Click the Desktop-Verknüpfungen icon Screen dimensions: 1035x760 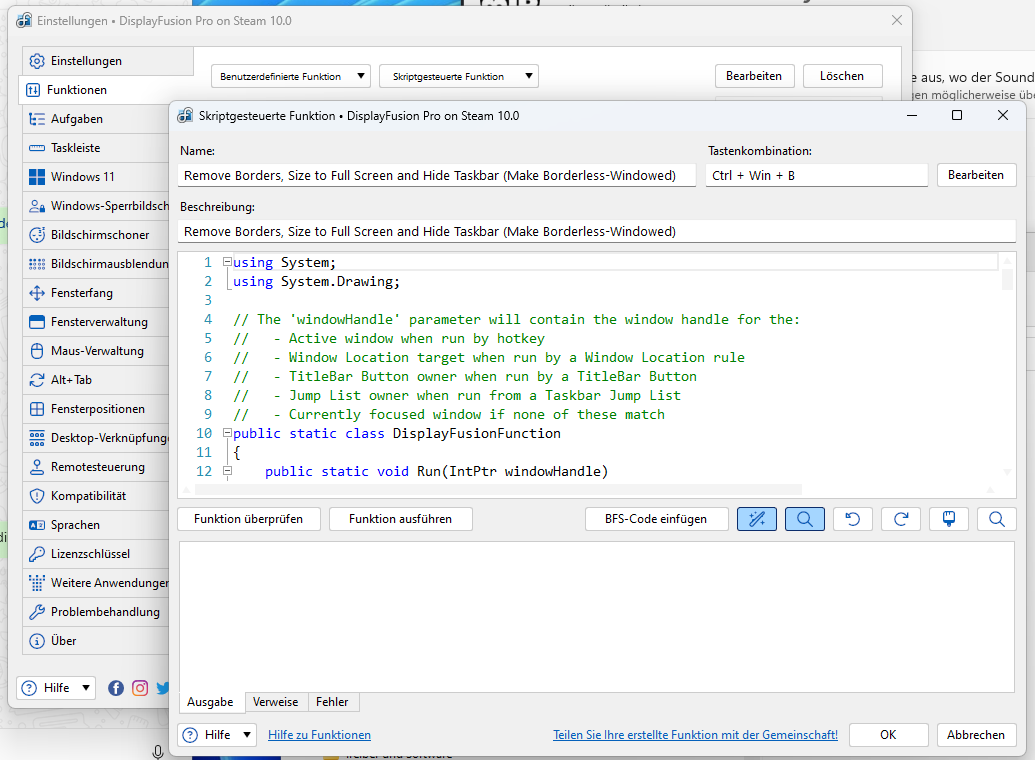click(37, 438)
